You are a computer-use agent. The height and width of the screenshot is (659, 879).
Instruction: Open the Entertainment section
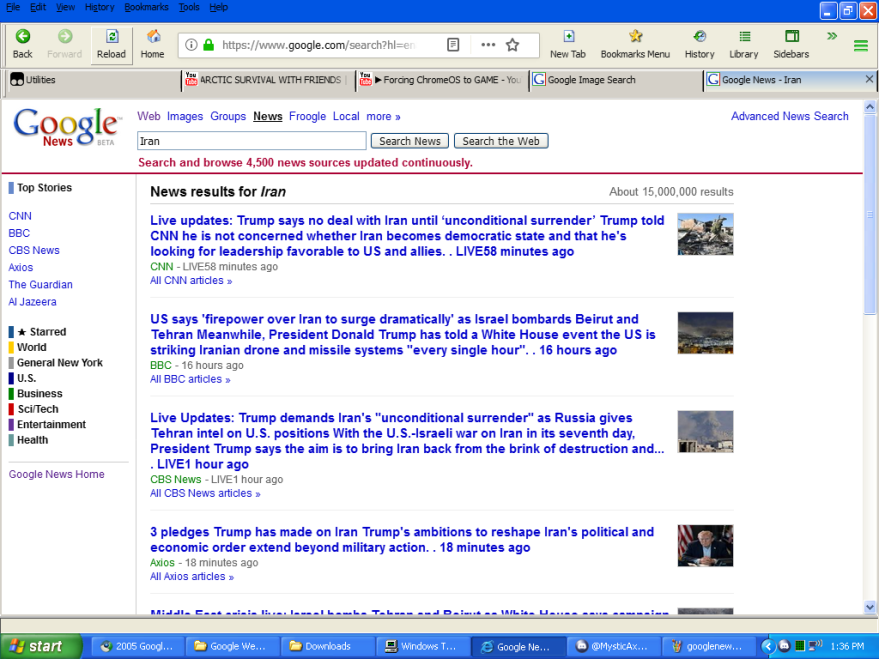coord(51,424)
